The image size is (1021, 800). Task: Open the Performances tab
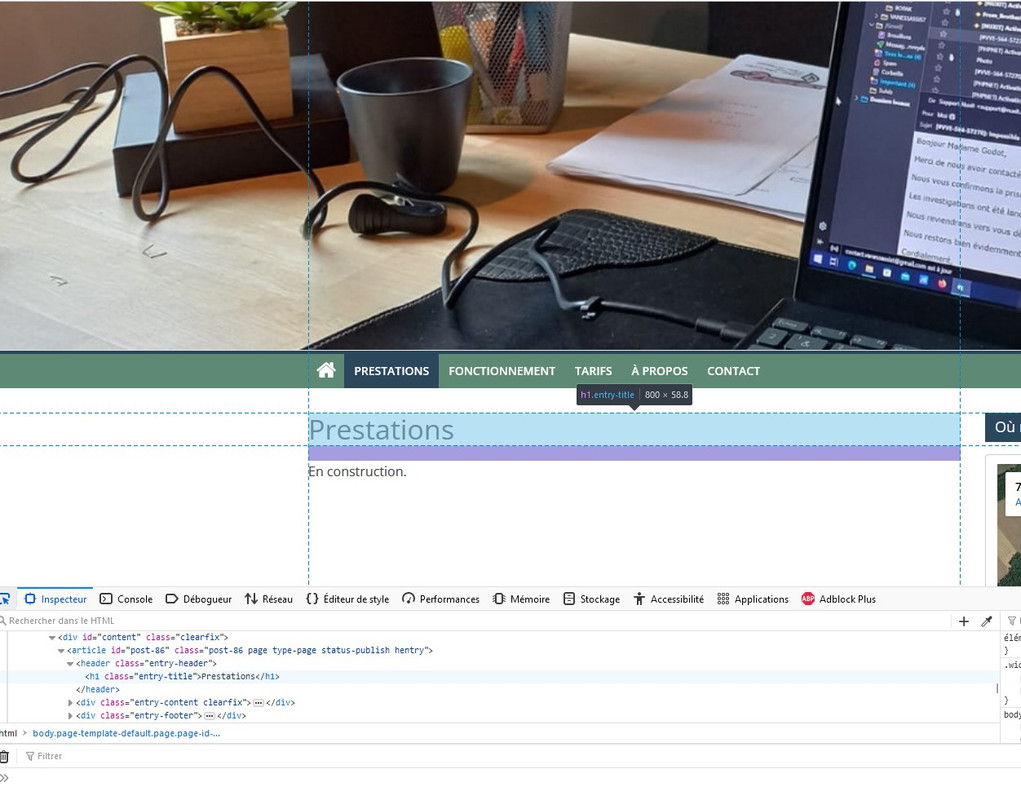(441, 599)
